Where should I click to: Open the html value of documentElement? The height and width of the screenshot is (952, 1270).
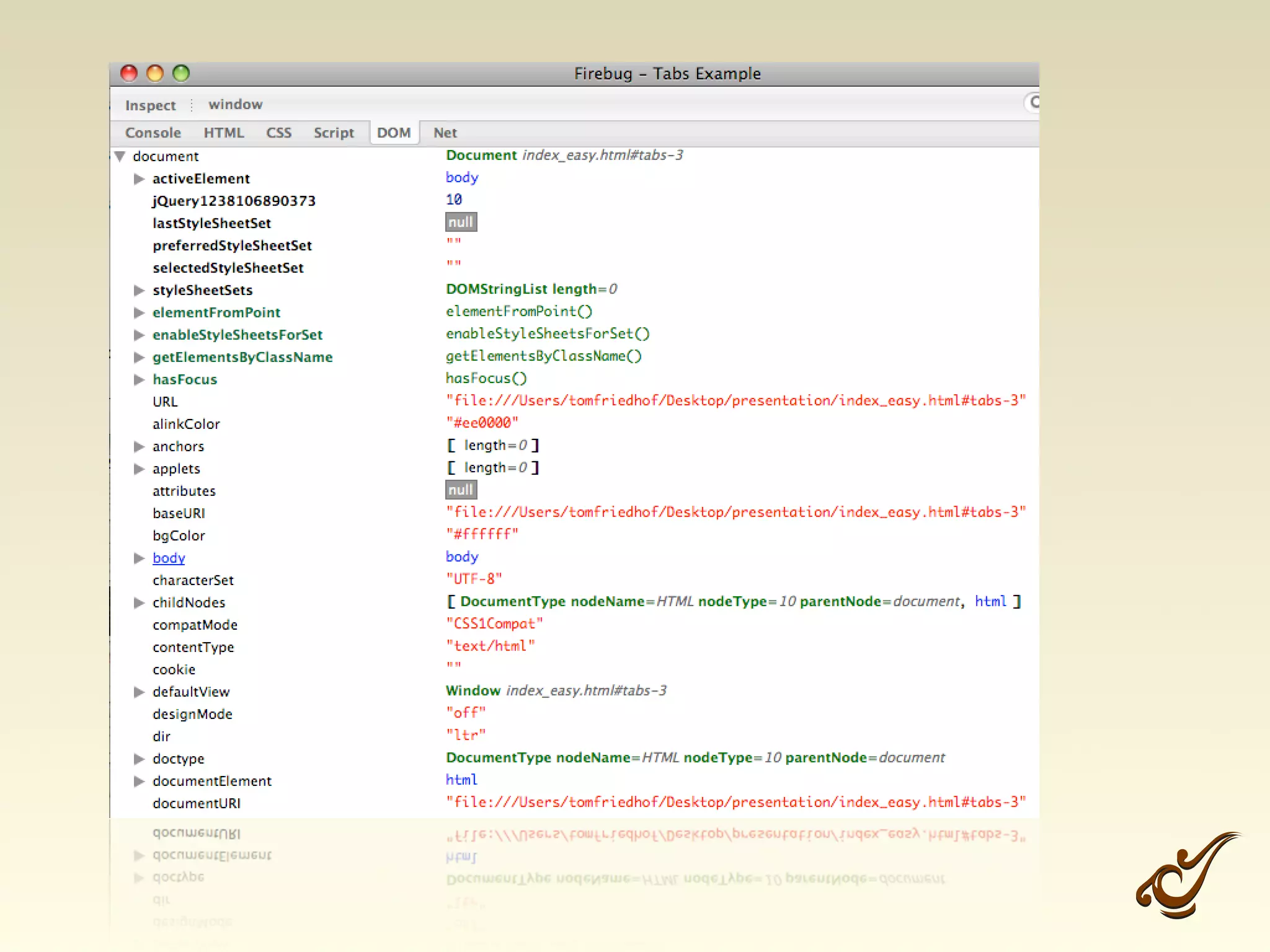(x=462, y=780)
